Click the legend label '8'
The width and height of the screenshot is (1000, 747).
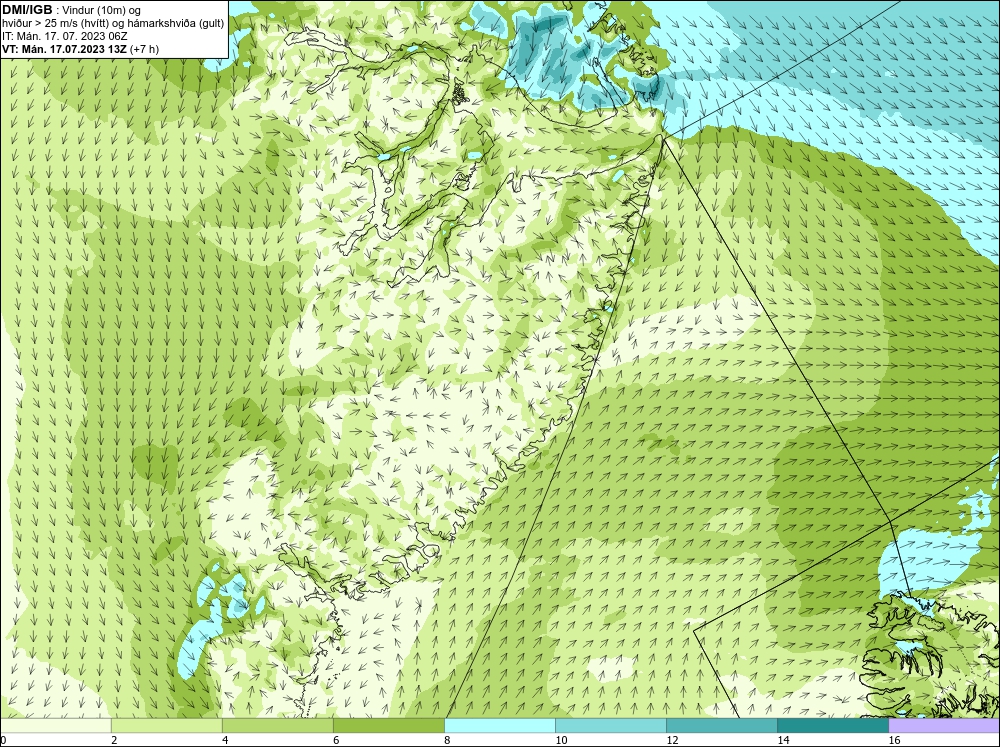pyautogui.click(x=447, y=740)
